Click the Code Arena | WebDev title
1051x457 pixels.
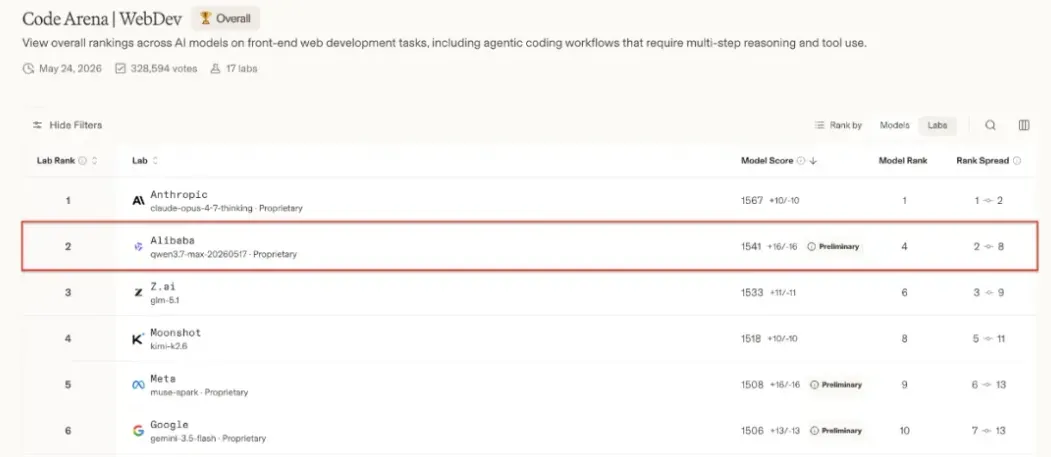pyautogui.click(x=102, y=19)
